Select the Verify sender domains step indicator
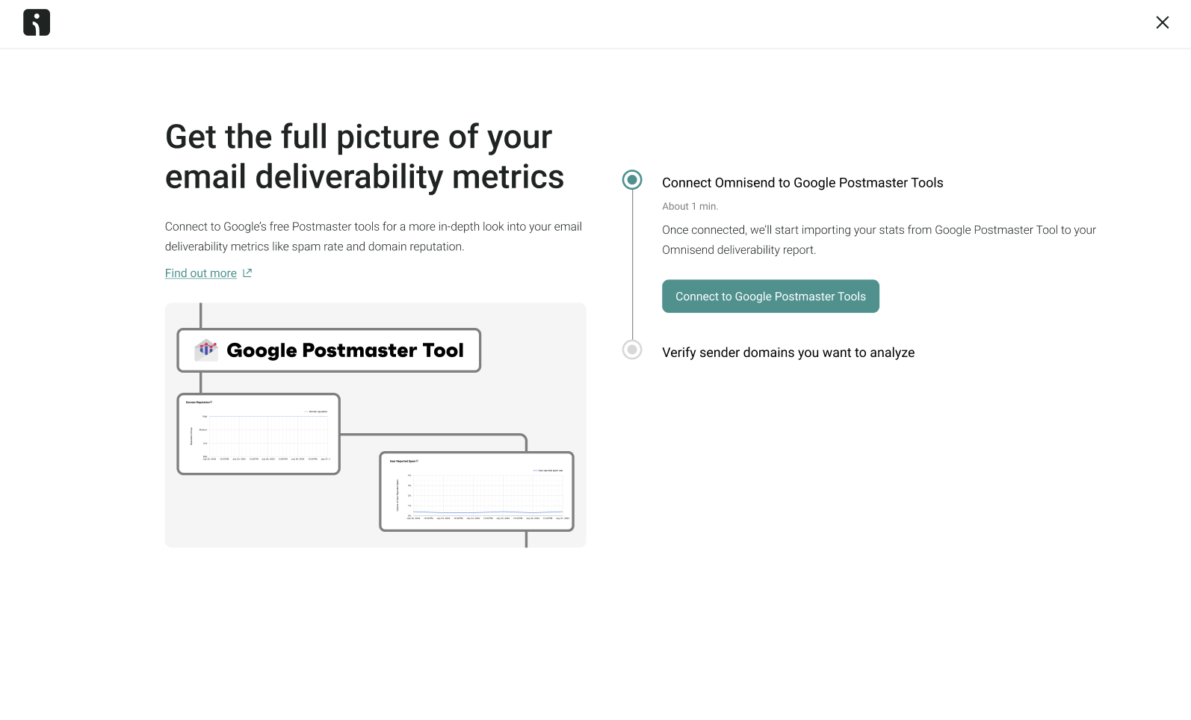This screenshot has width=1191, height=720. 632,349
